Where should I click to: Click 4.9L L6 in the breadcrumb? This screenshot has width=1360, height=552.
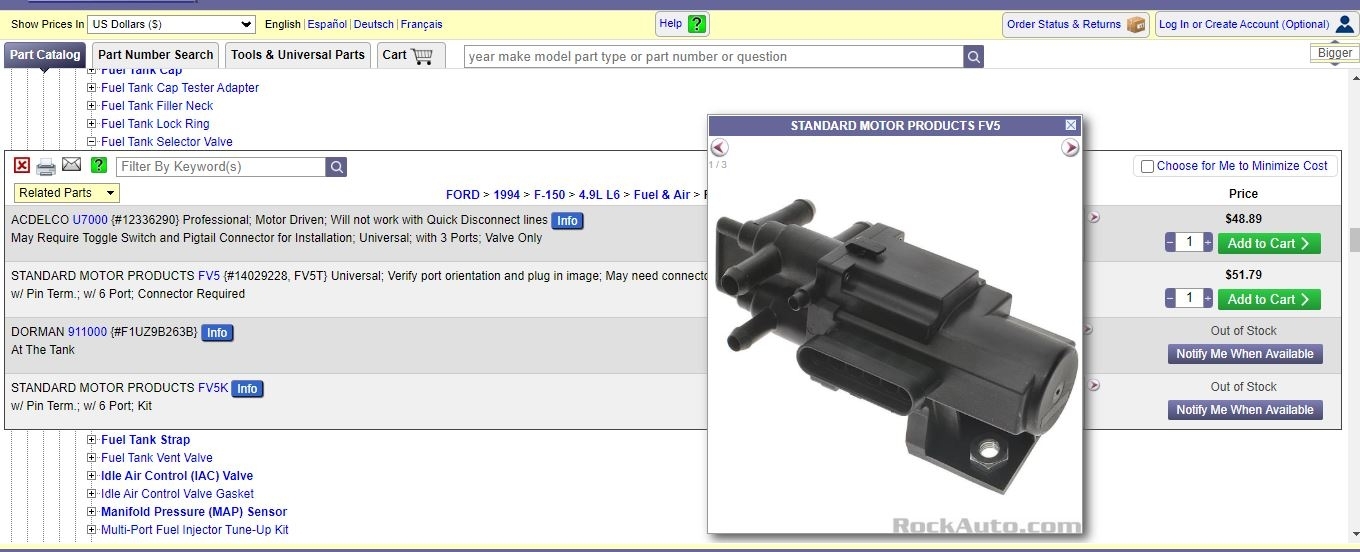(600, 195)
